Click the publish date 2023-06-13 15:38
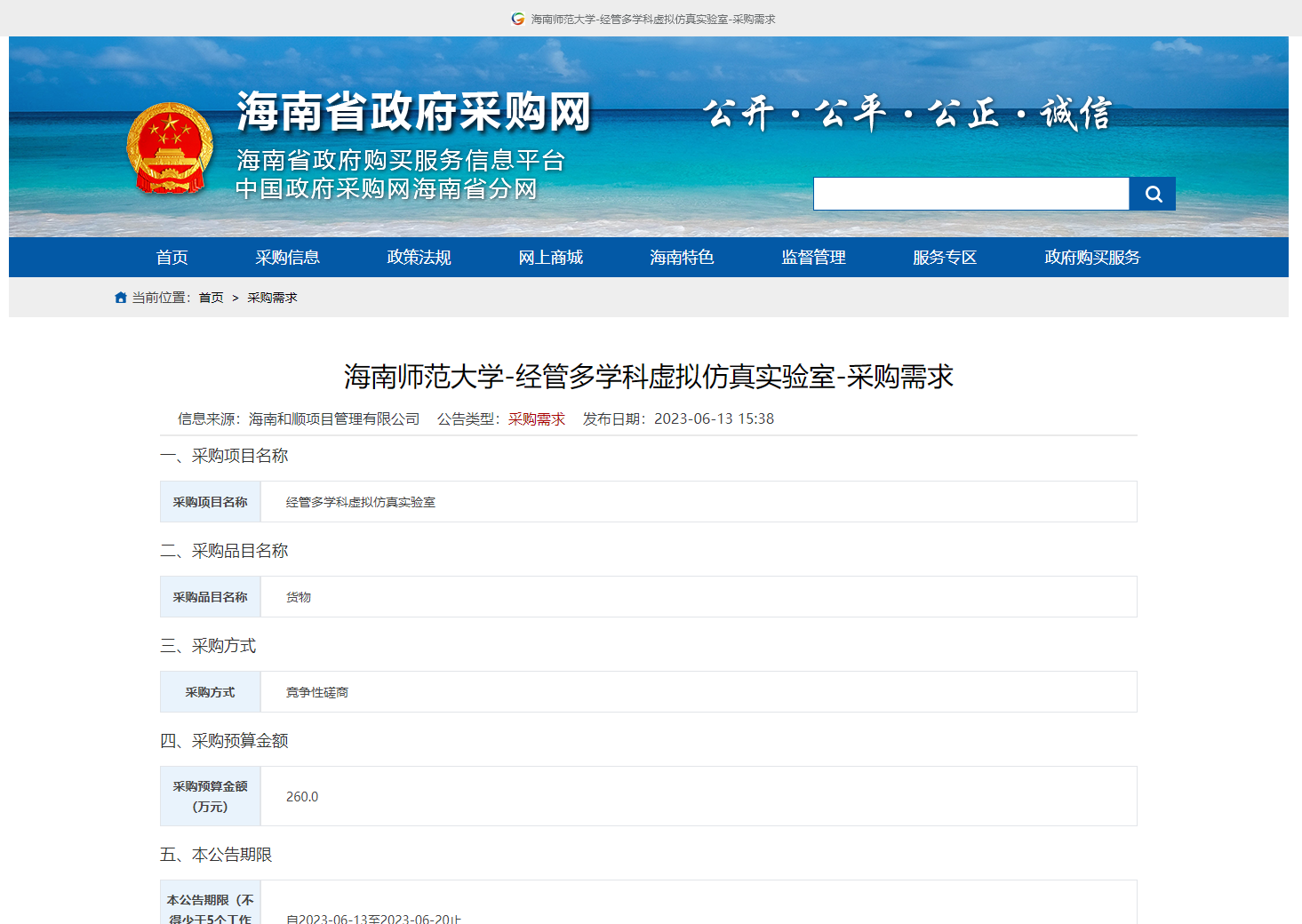The image size is (1302, 924). (715, 419)
